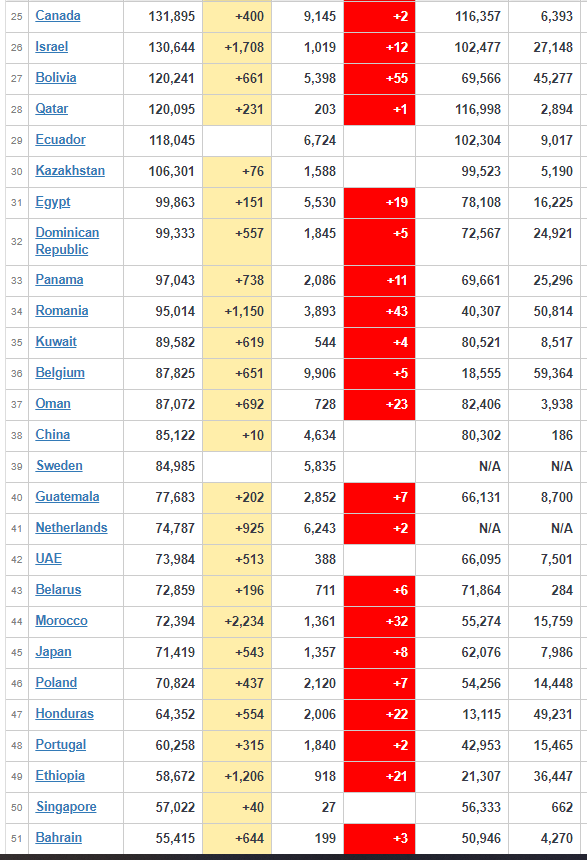Open the Kazakhstan country page
The width and height of the screenshot is (587, 860).
pos(70,171)
